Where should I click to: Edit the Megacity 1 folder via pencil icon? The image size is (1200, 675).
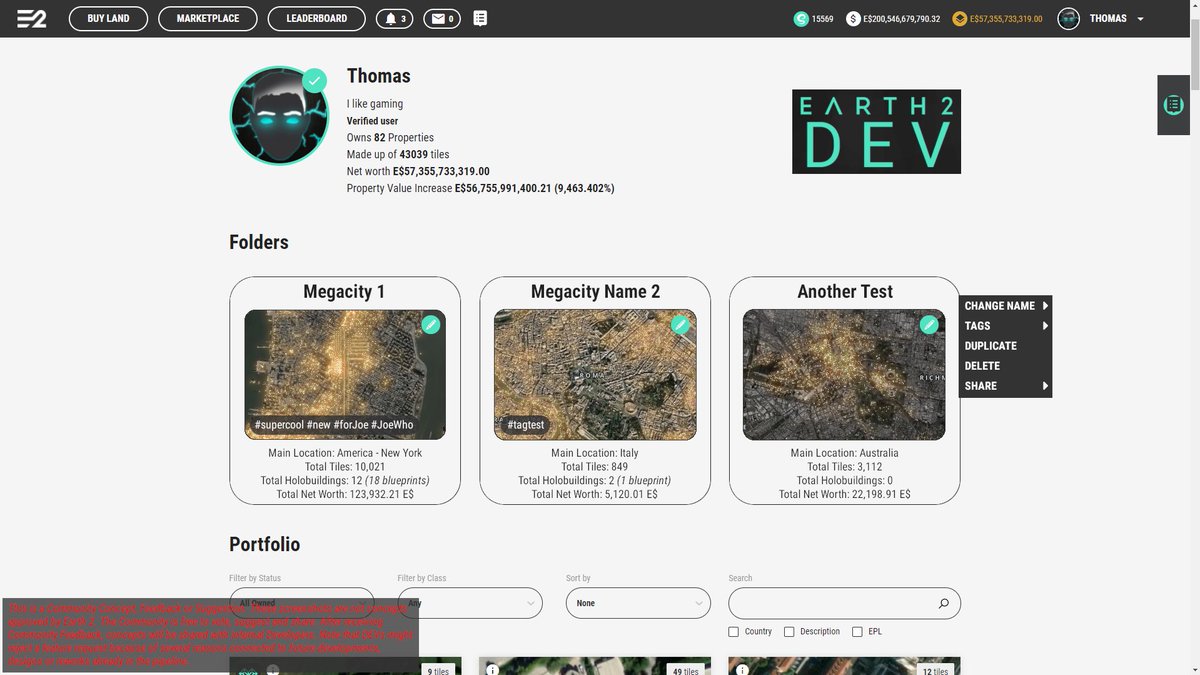430,325
